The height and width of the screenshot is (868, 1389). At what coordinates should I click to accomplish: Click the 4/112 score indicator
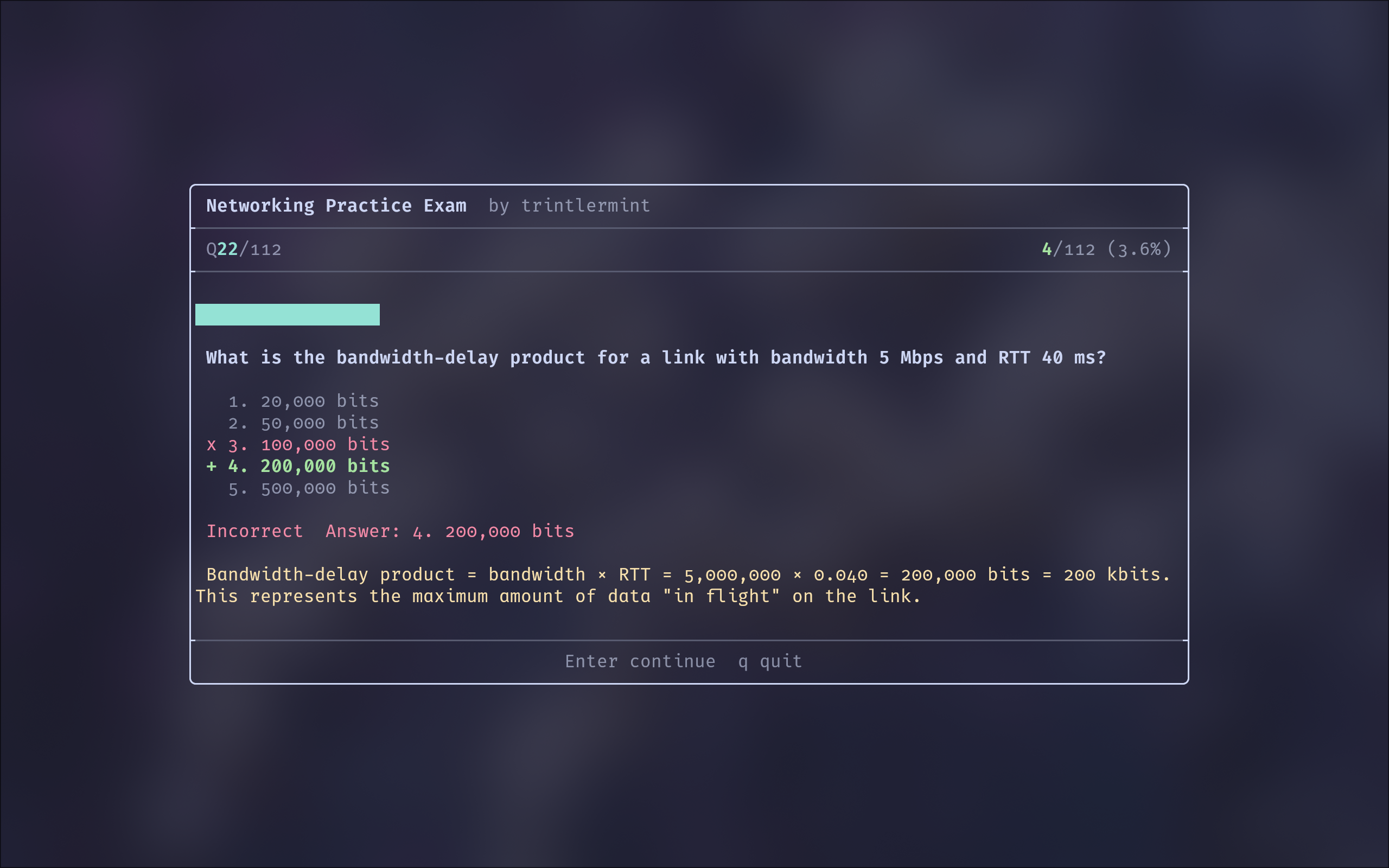click(1068, 249)
